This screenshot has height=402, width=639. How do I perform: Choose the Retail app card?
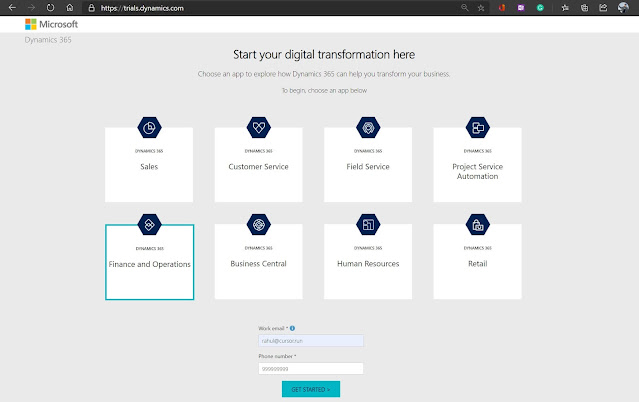click(x=478, y=261)
